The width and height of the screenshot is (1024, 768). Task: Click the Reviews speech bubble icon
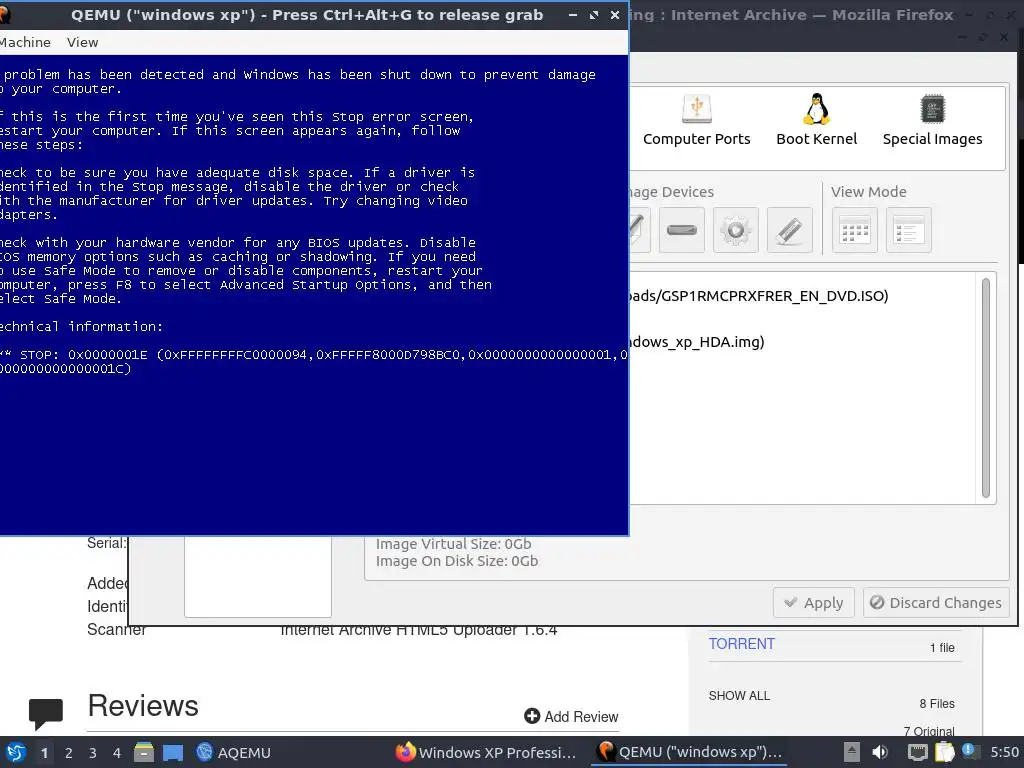click(x=46, y=713)
